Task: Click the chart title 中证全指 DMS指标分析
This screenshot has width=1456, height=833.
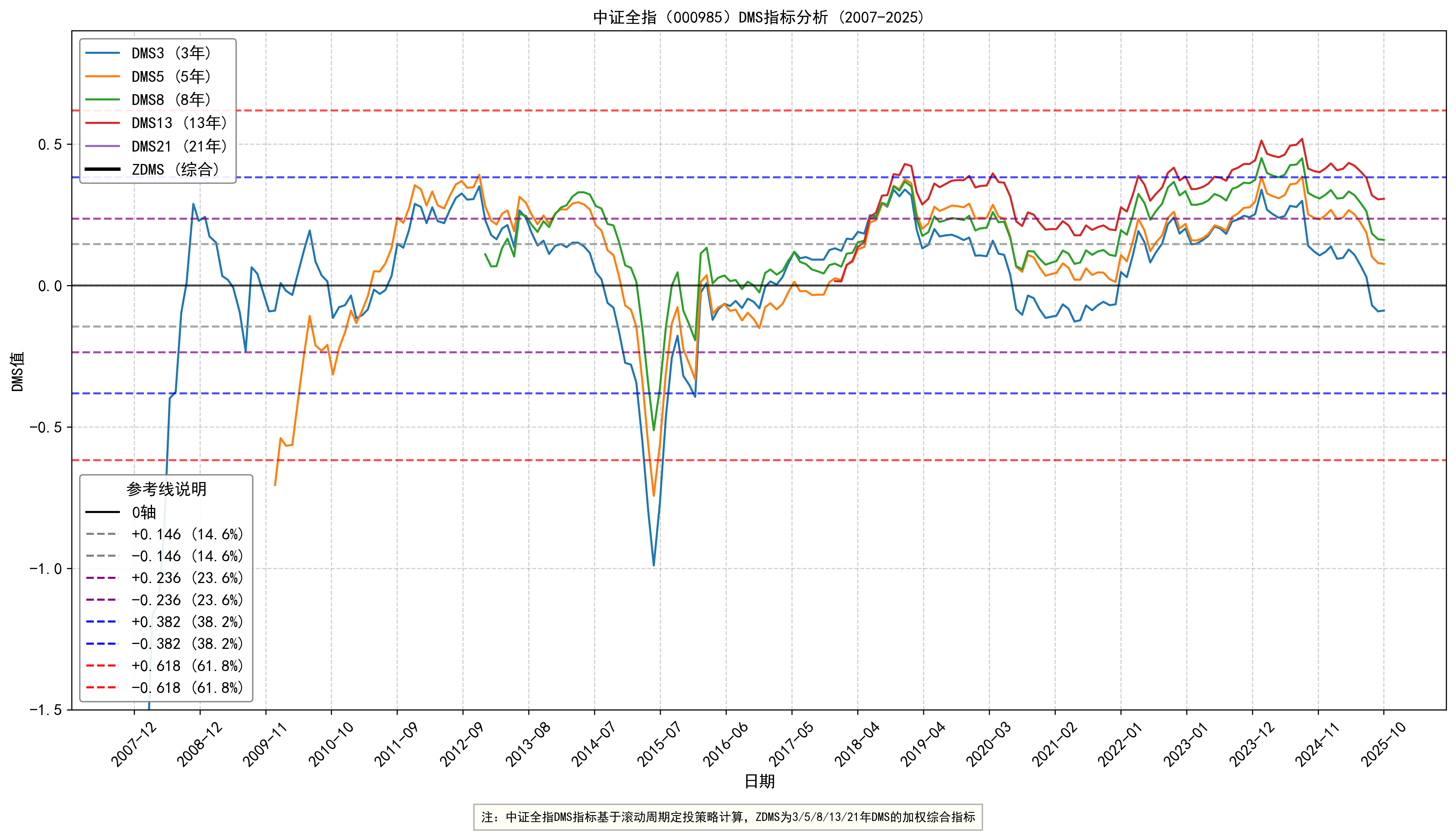Action: coord(759,17)
